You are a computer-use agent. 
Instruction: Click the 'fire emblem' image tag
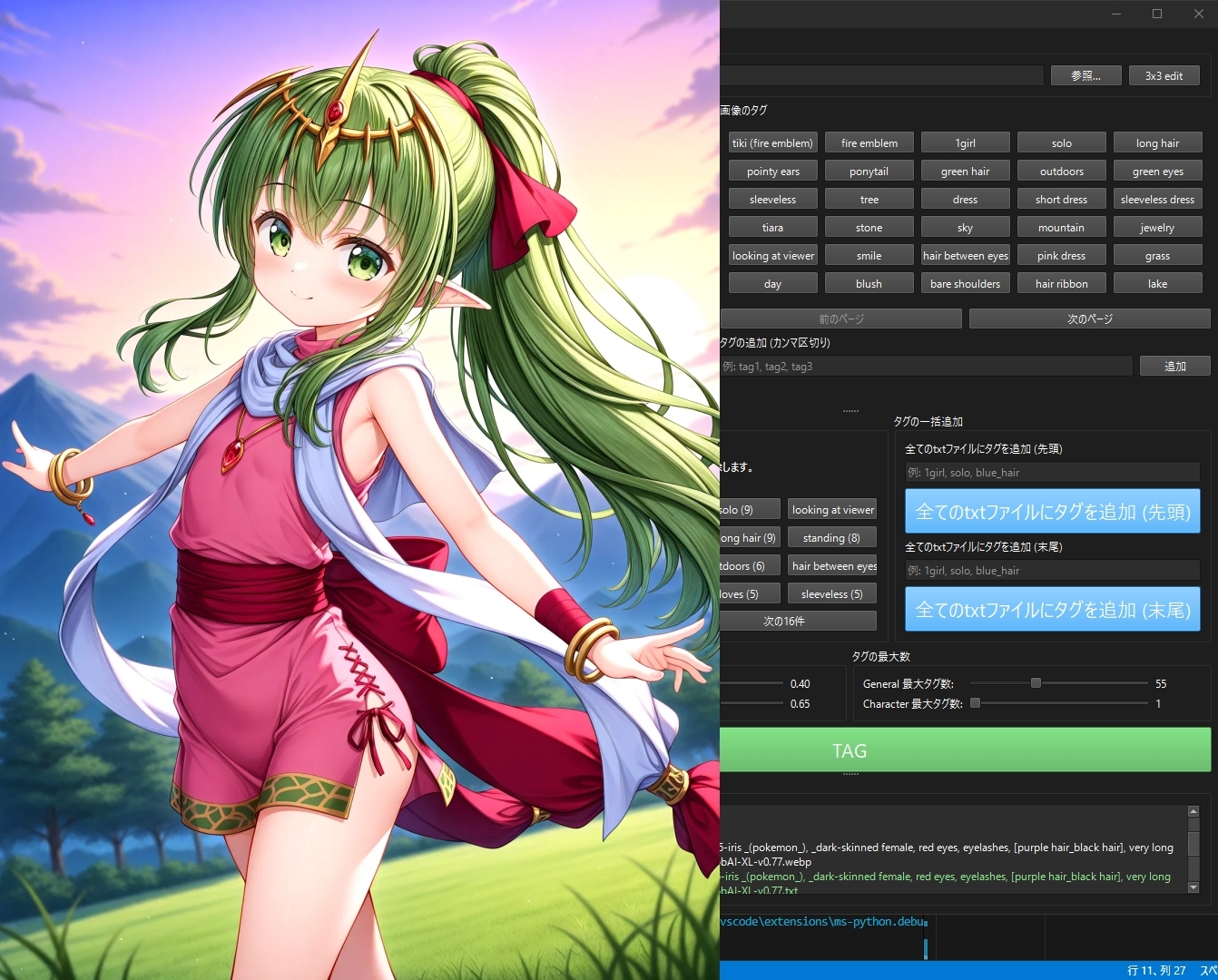pyautogui.click(x=869, y=143)
